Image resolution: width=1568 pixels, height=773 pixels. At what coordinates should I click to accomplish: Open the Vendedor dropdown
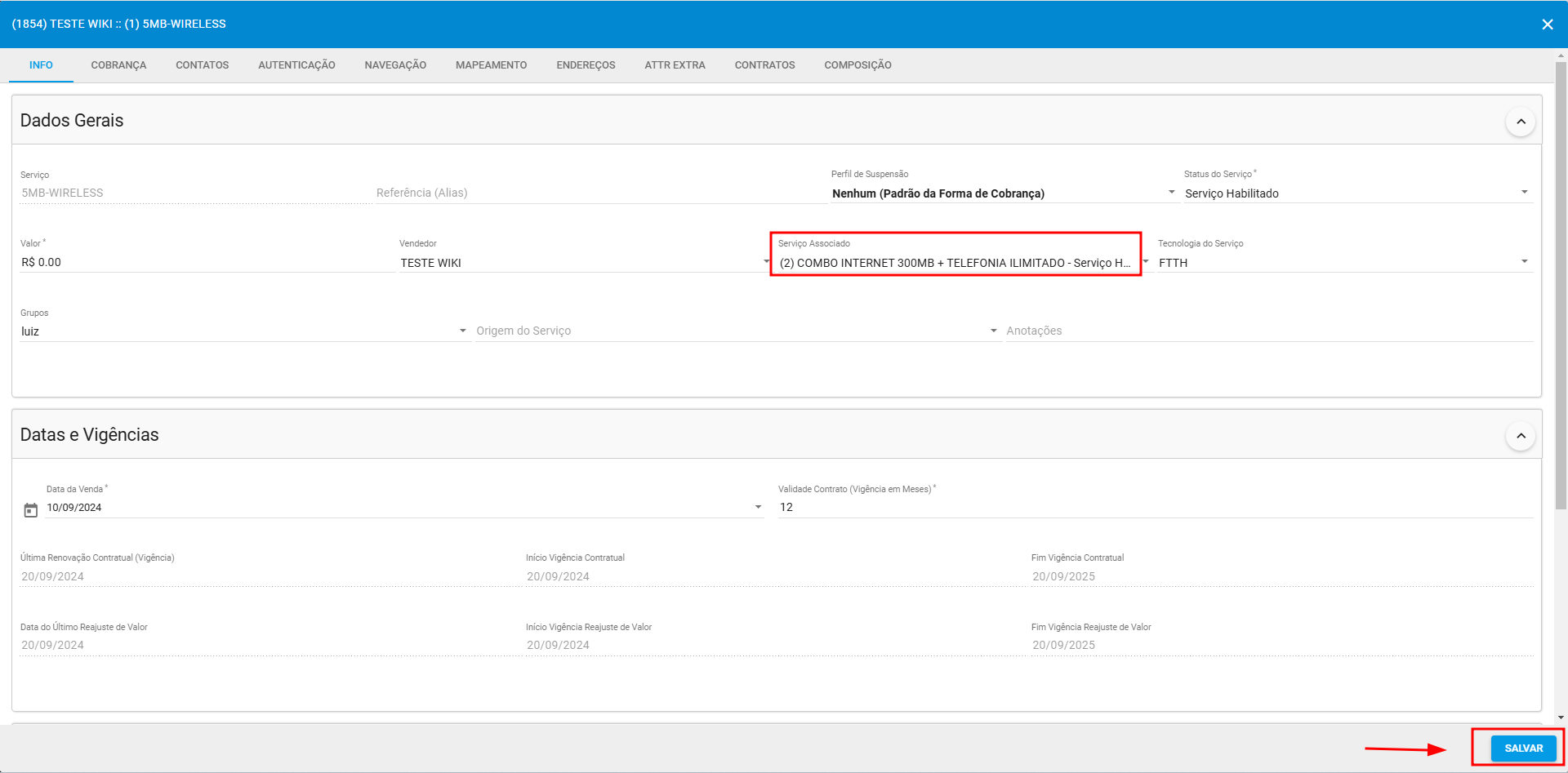click(x=584, y=263)
